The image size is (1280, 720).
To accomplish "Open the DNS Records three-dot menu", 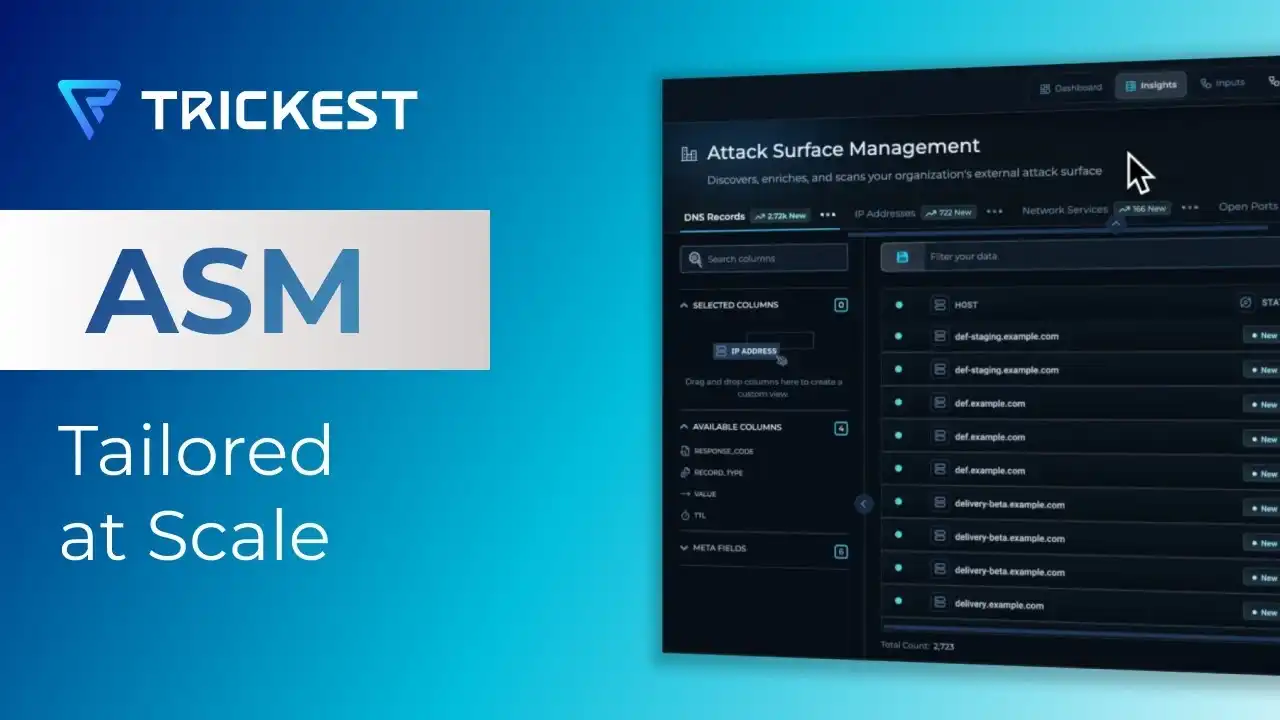I will point(828,214).
